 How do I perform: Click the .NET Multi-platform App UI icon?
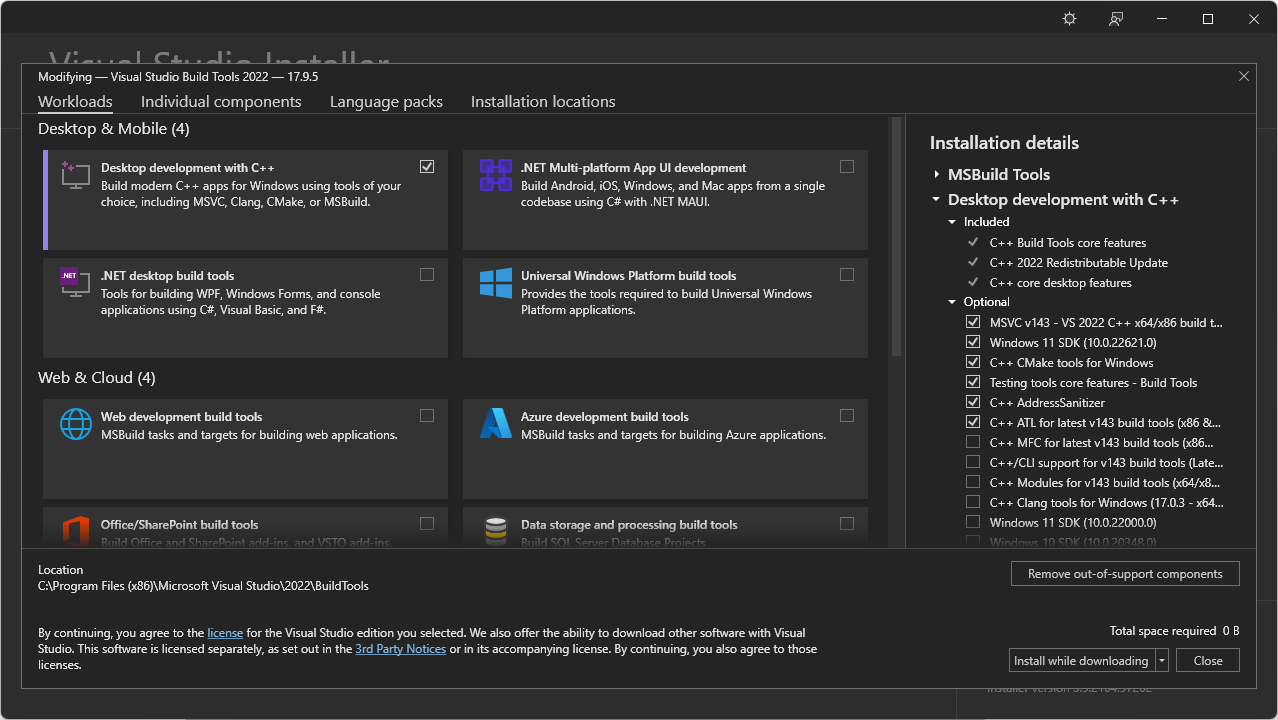coord(495,175)
